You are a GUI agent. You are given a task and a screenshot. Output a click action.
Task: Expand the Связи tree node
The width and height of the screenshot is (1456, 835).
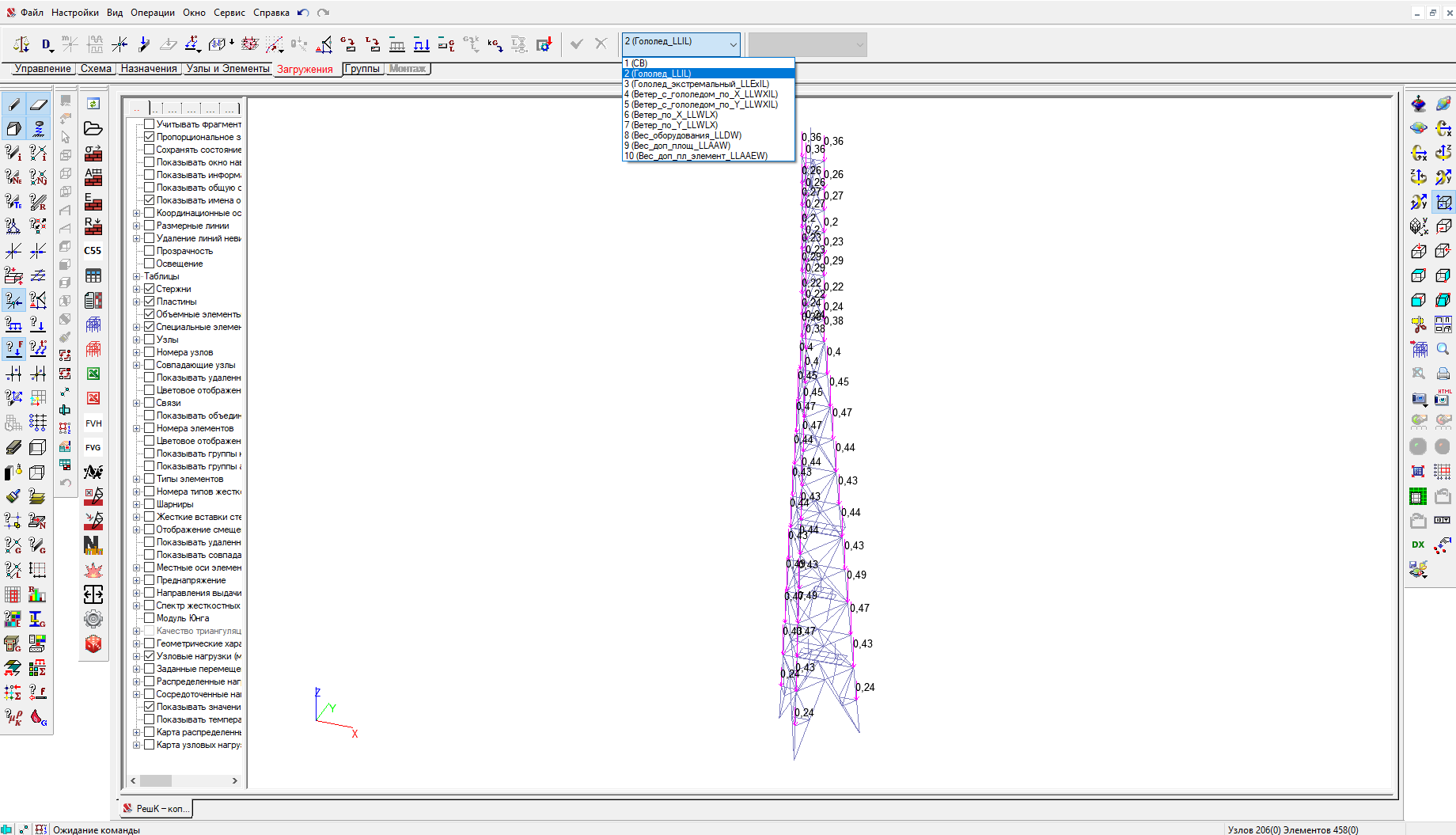point(136,403)
